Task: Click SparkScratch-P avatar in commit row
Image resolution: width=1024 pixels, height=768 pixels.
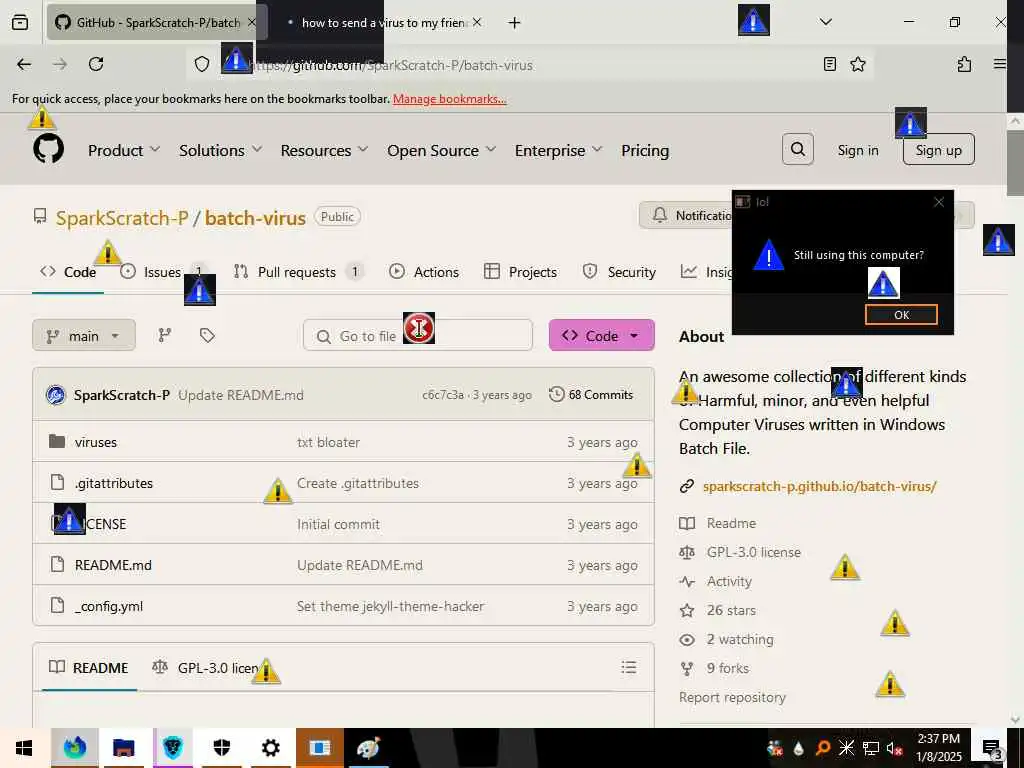Action: 56,394
